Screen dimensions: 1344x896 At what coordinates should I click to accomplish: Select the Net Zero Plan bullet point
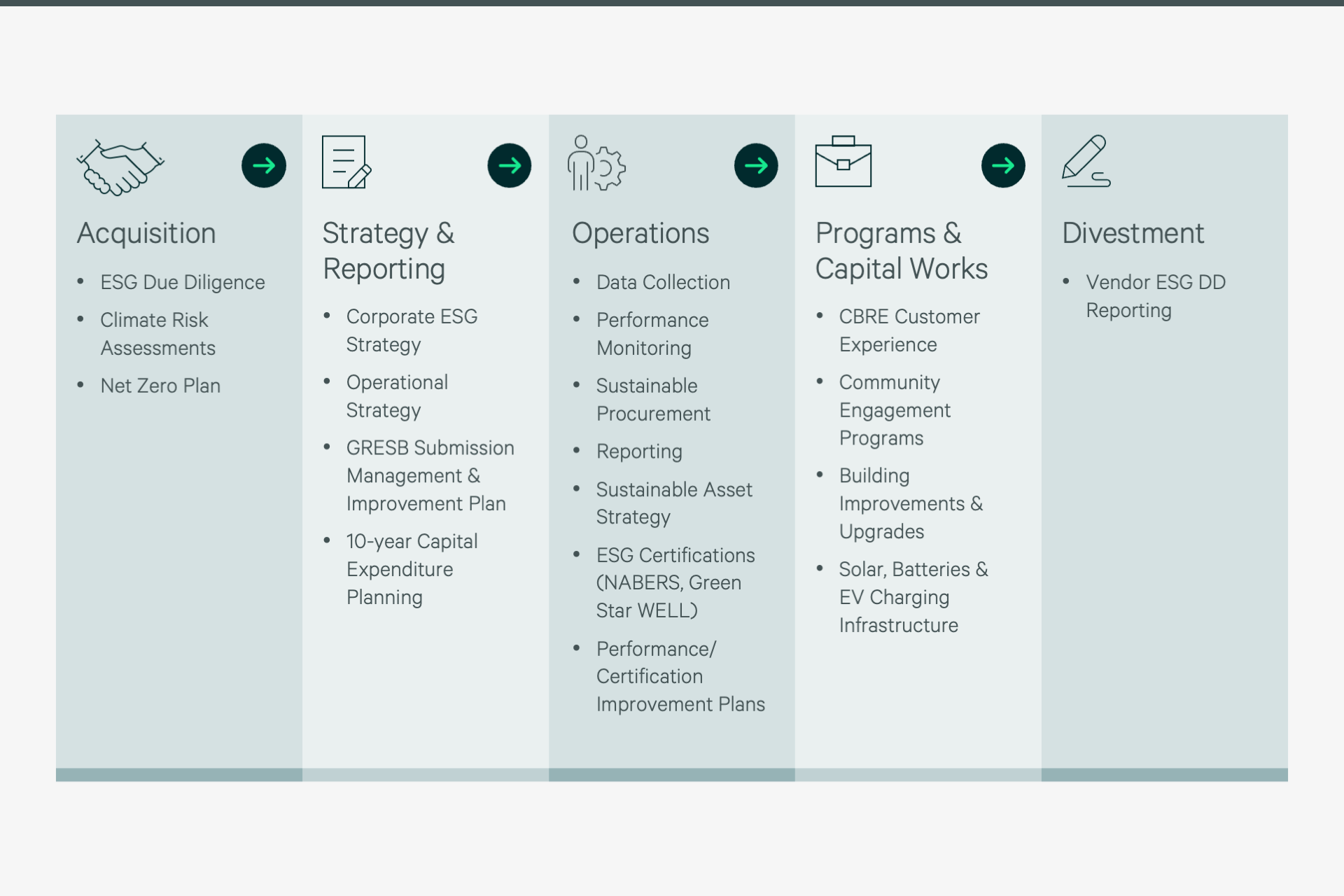pyautogui.click(x=160, y=385)
